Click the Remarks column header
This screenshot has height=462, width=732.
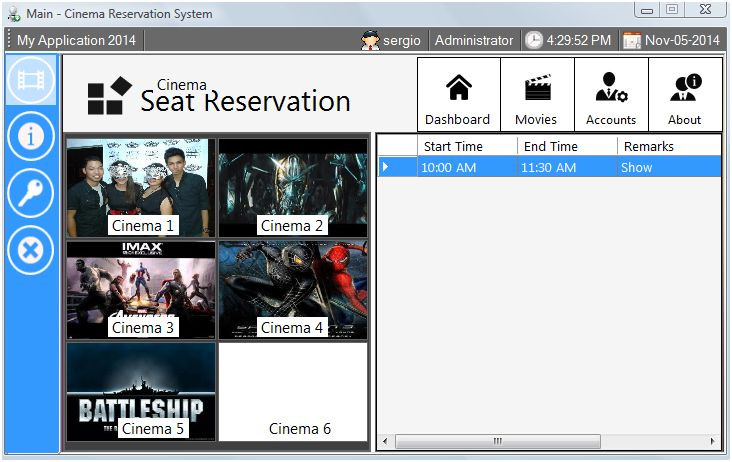pyautogui.click(x=669, y=147)
